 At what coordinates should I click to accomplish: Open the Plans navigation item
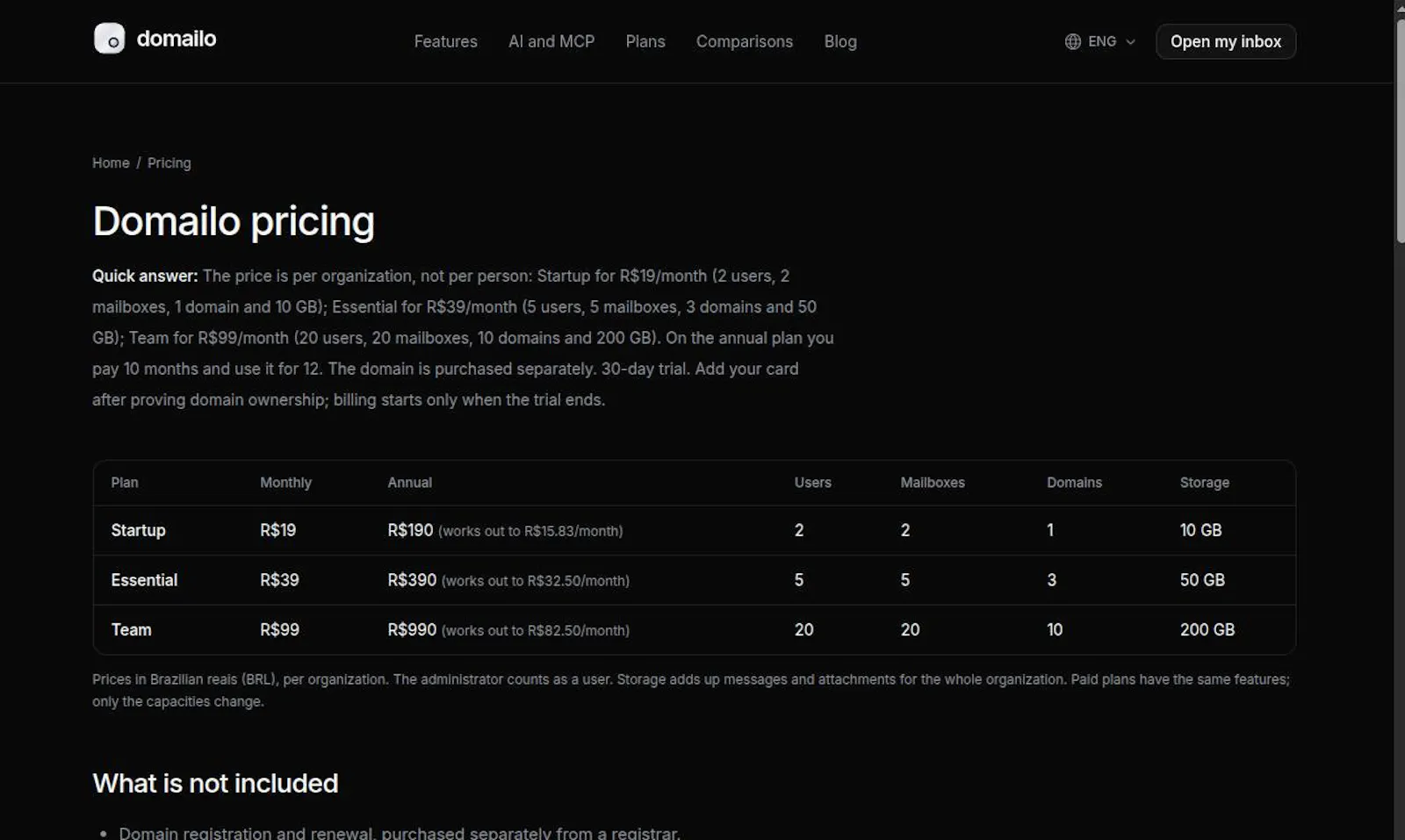coord(645,41)
